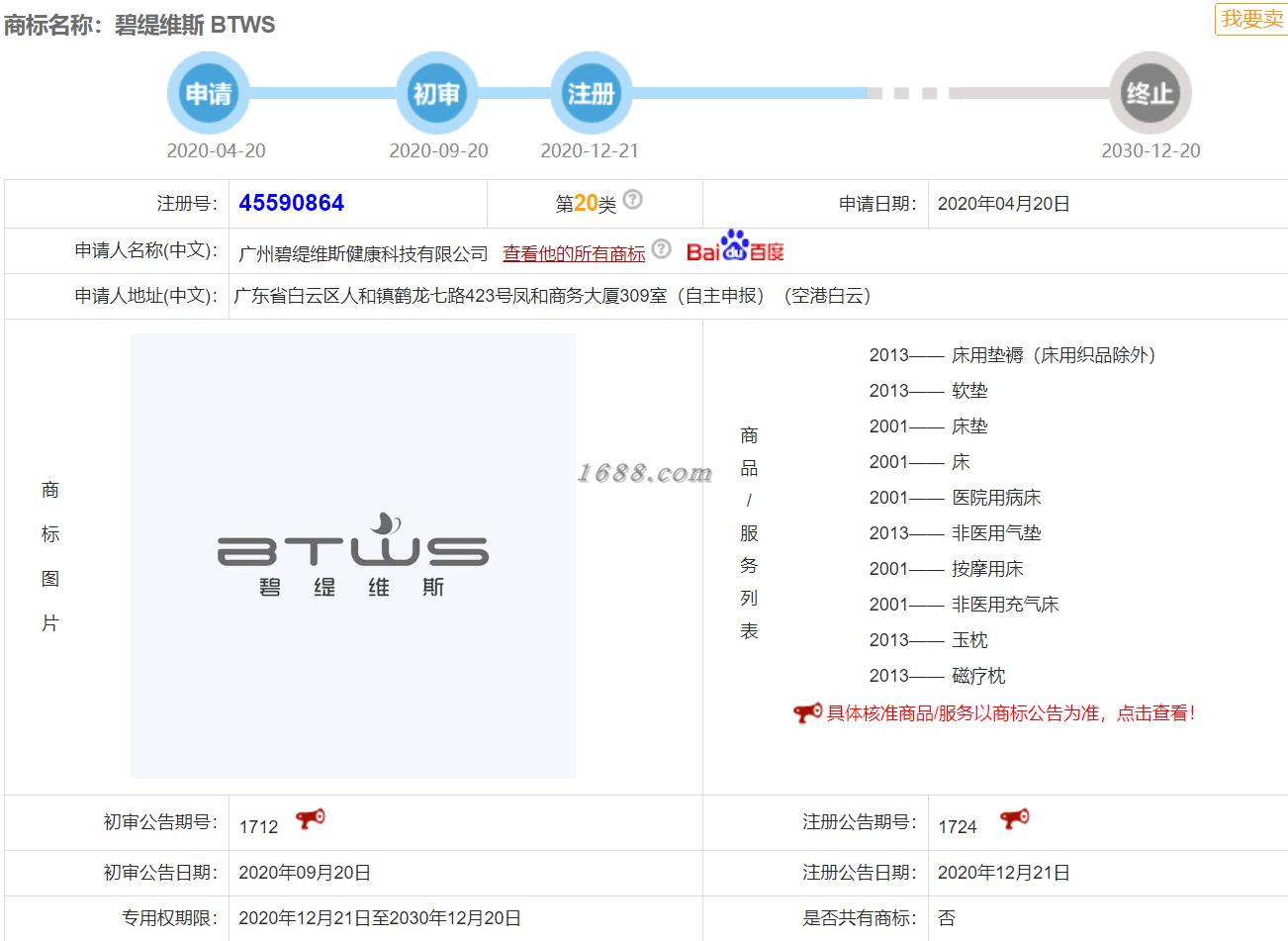
Task: Select goods item 非医用气垫
Action: [996, 533]
